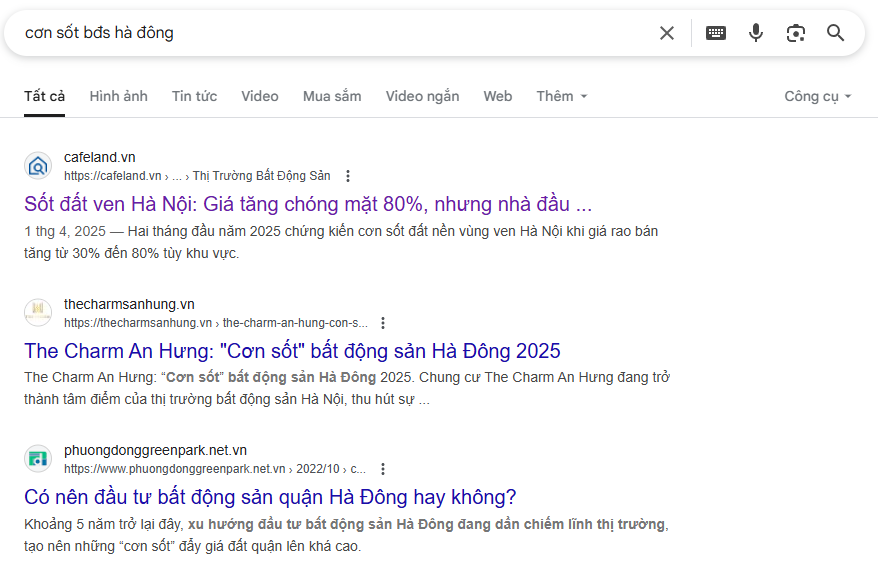Open the on-screen keyboard input tool
The height and width of the screenshot is (574, 878).
(x=716, y=33)
